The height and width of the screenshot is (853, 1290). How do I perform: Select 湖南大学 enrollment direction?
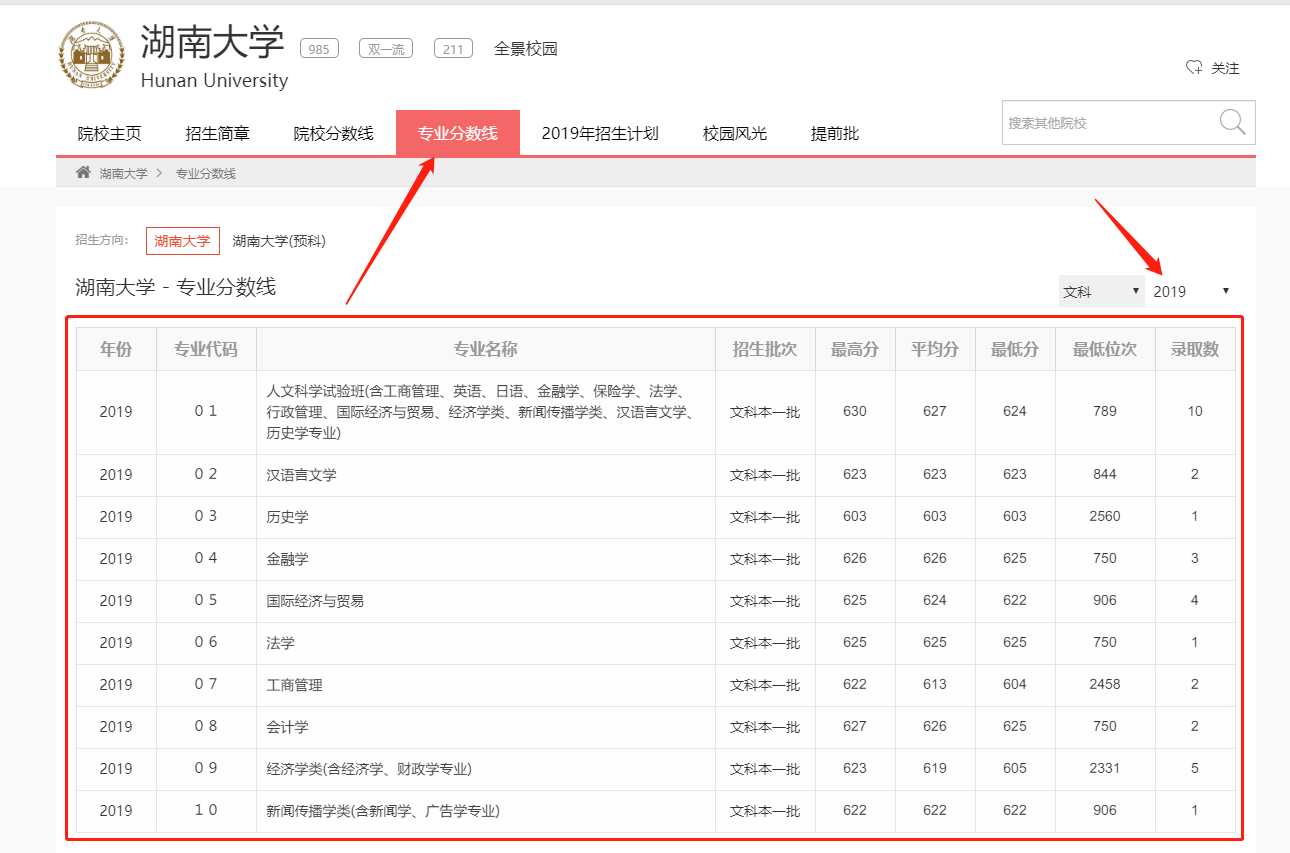[x=183, y=241]
